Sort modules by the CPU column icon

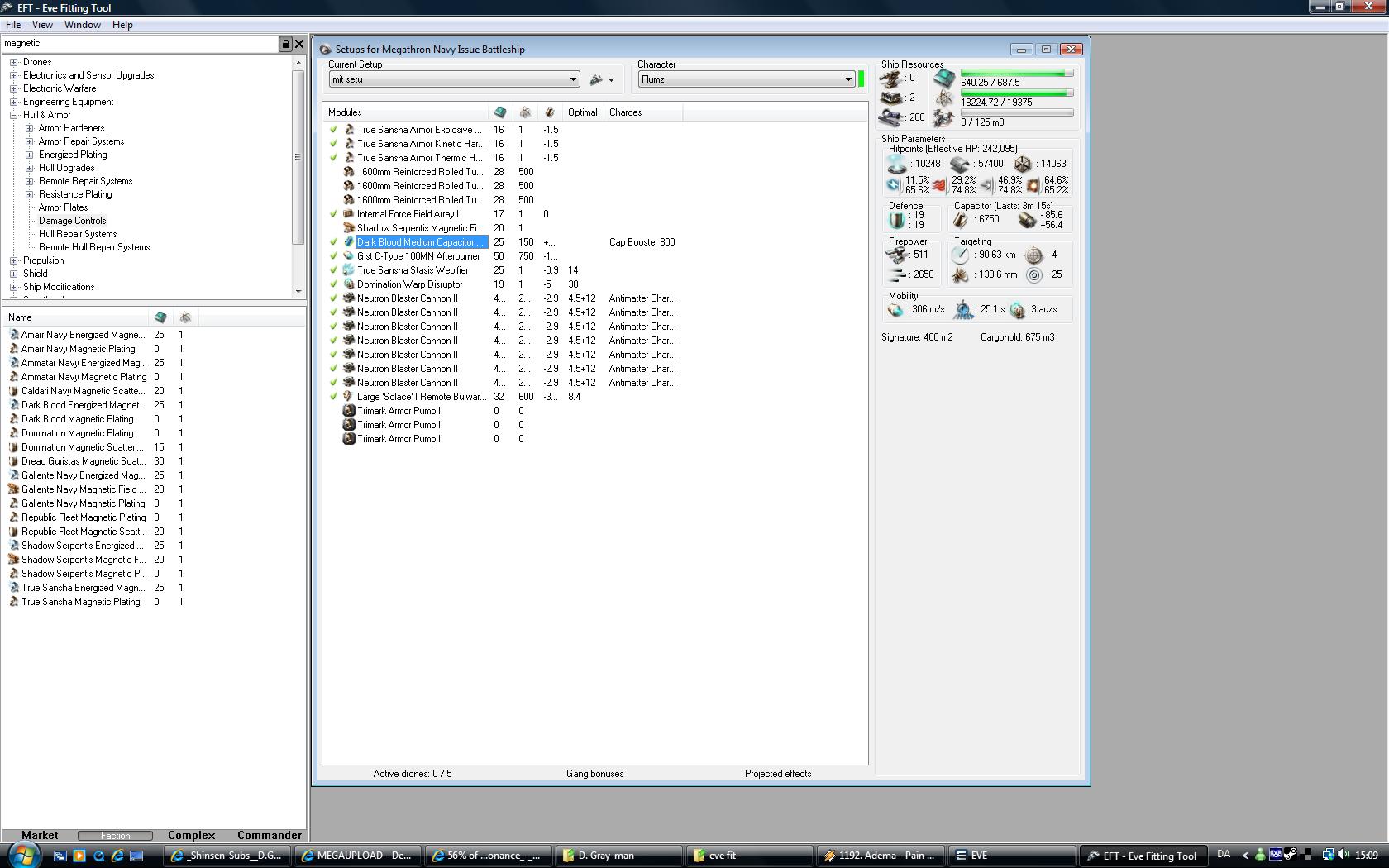(x=499, y=112)
